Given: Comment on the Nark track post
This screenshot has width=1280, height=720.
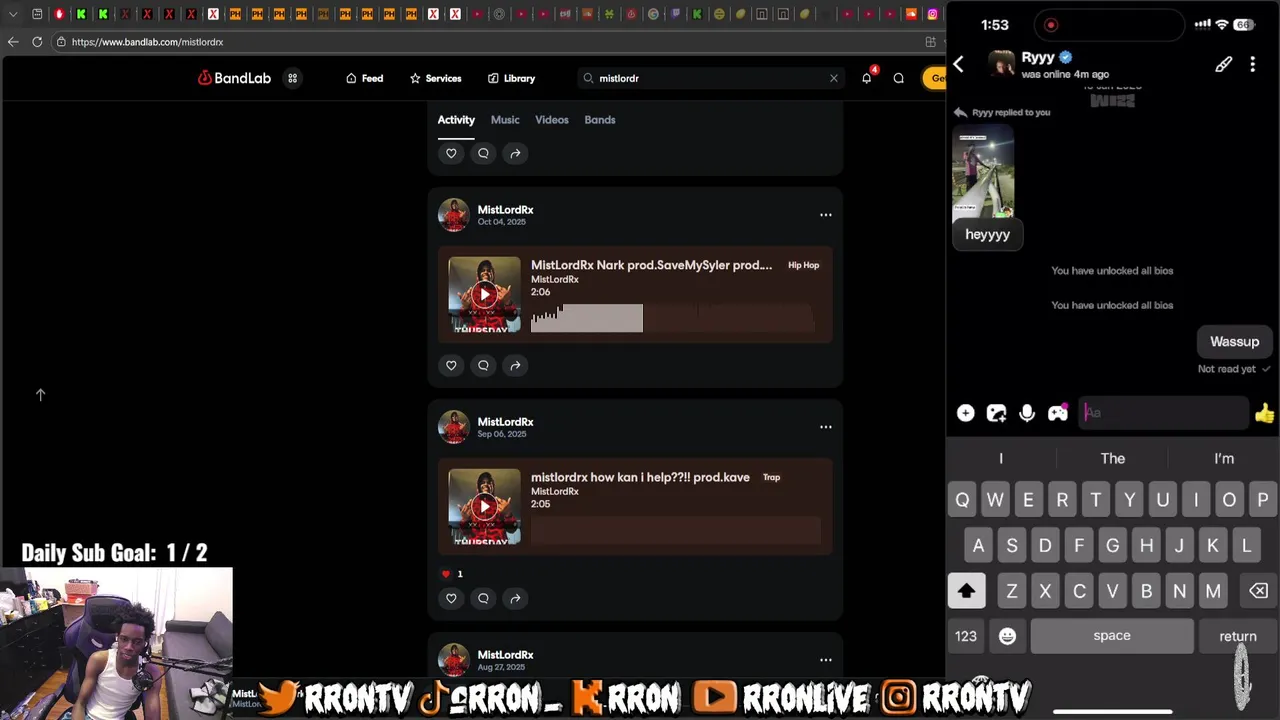Looking at the screenshot, I should pos(483,365).
